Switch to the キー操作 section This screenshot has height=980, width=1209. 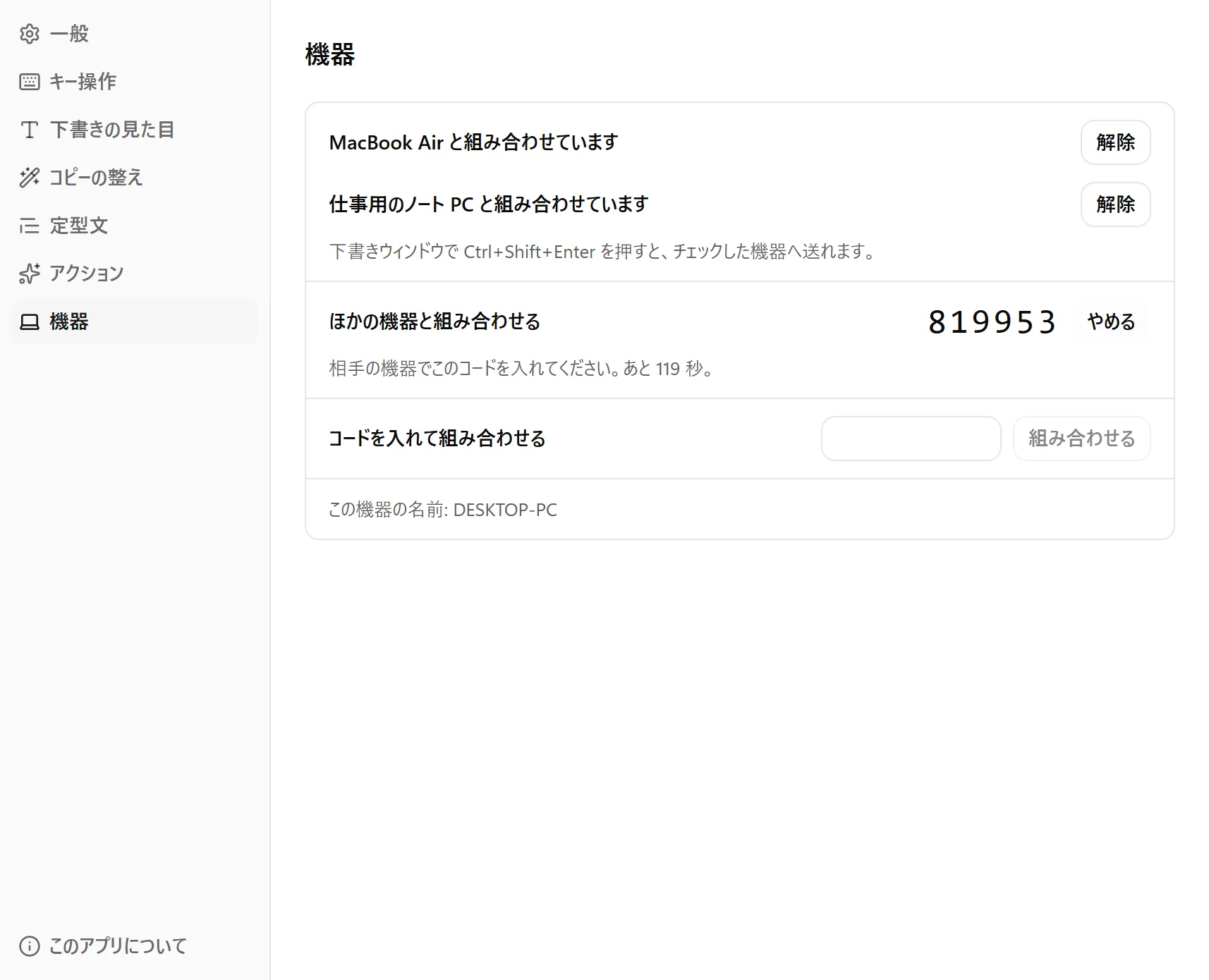click(135, 82)
